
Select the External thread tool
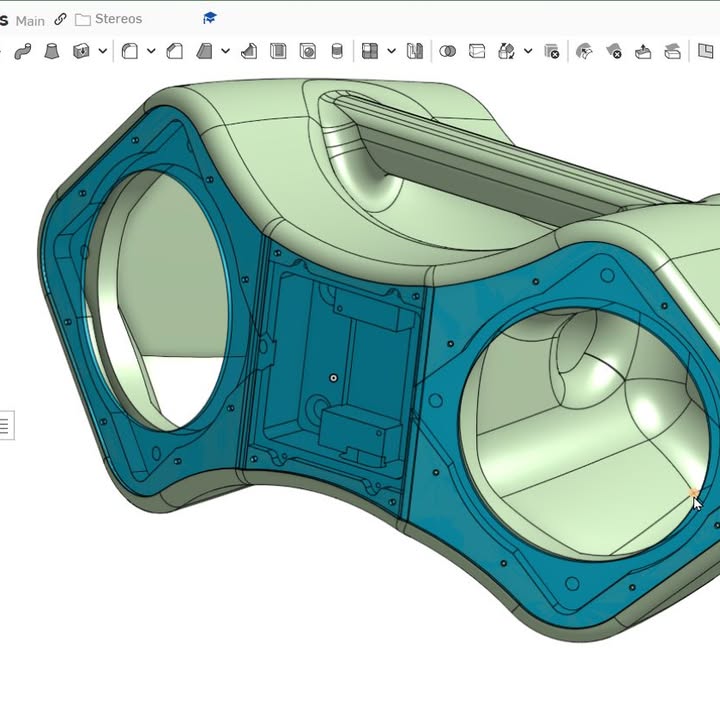click(337, 51)
